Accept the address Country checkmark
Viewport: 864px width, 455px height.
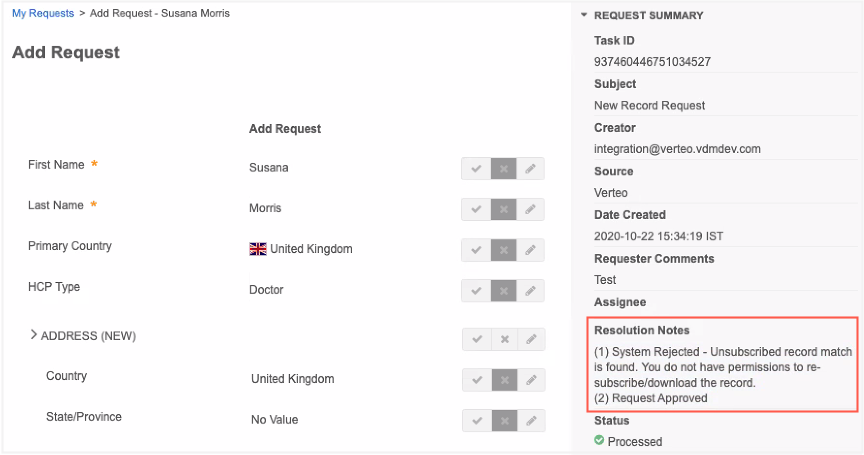[x=476, y=380]
